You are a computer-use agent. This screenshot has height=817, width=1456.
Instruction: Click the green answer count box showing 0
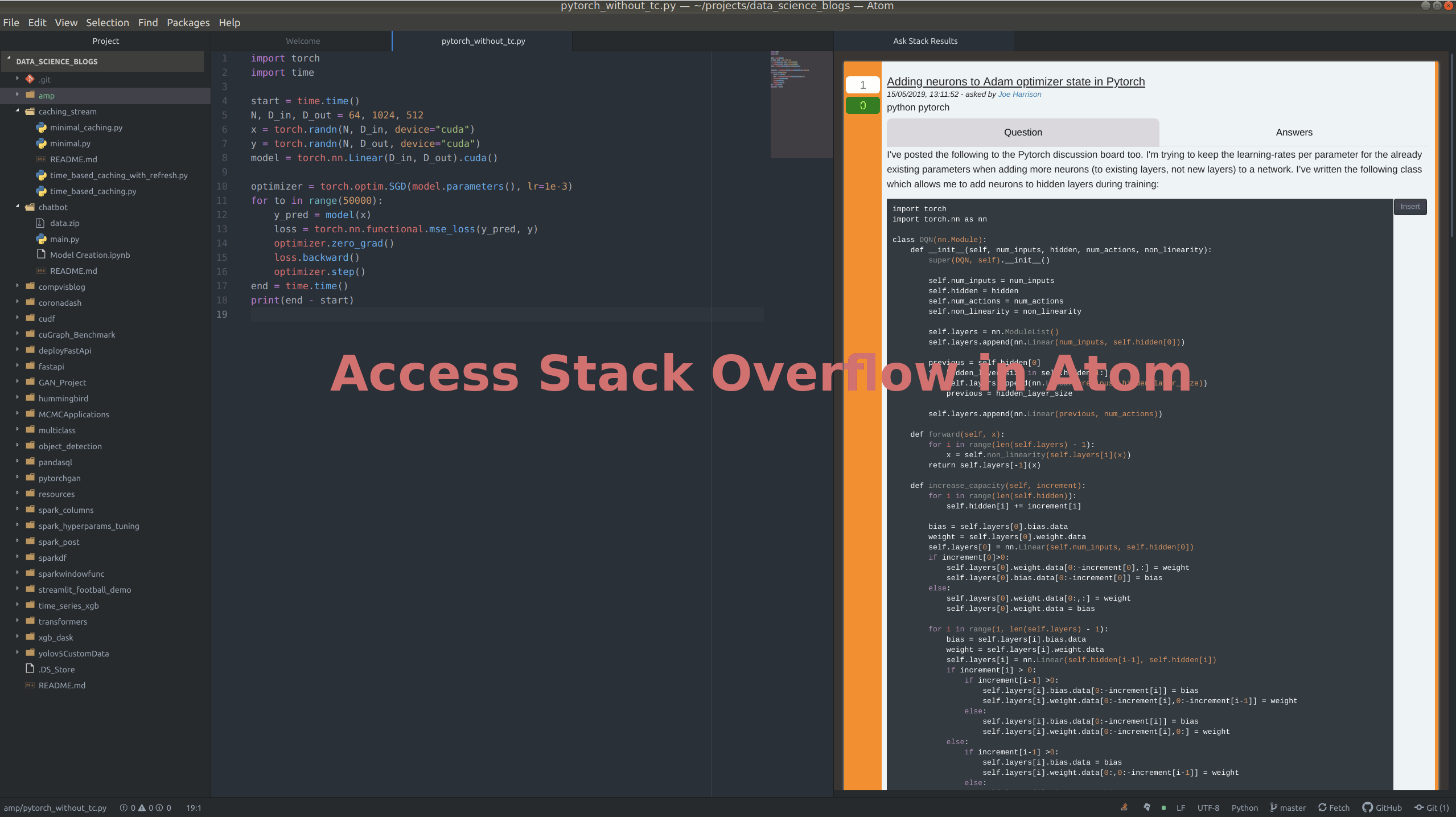pyautogui.click(x=862, y=105)
